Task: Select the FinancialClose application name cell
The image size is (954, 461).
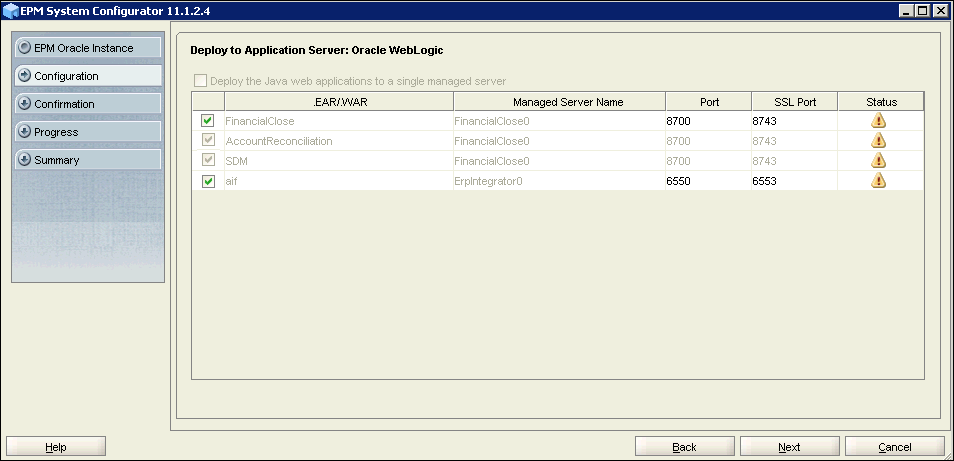Action: [339, 121]
